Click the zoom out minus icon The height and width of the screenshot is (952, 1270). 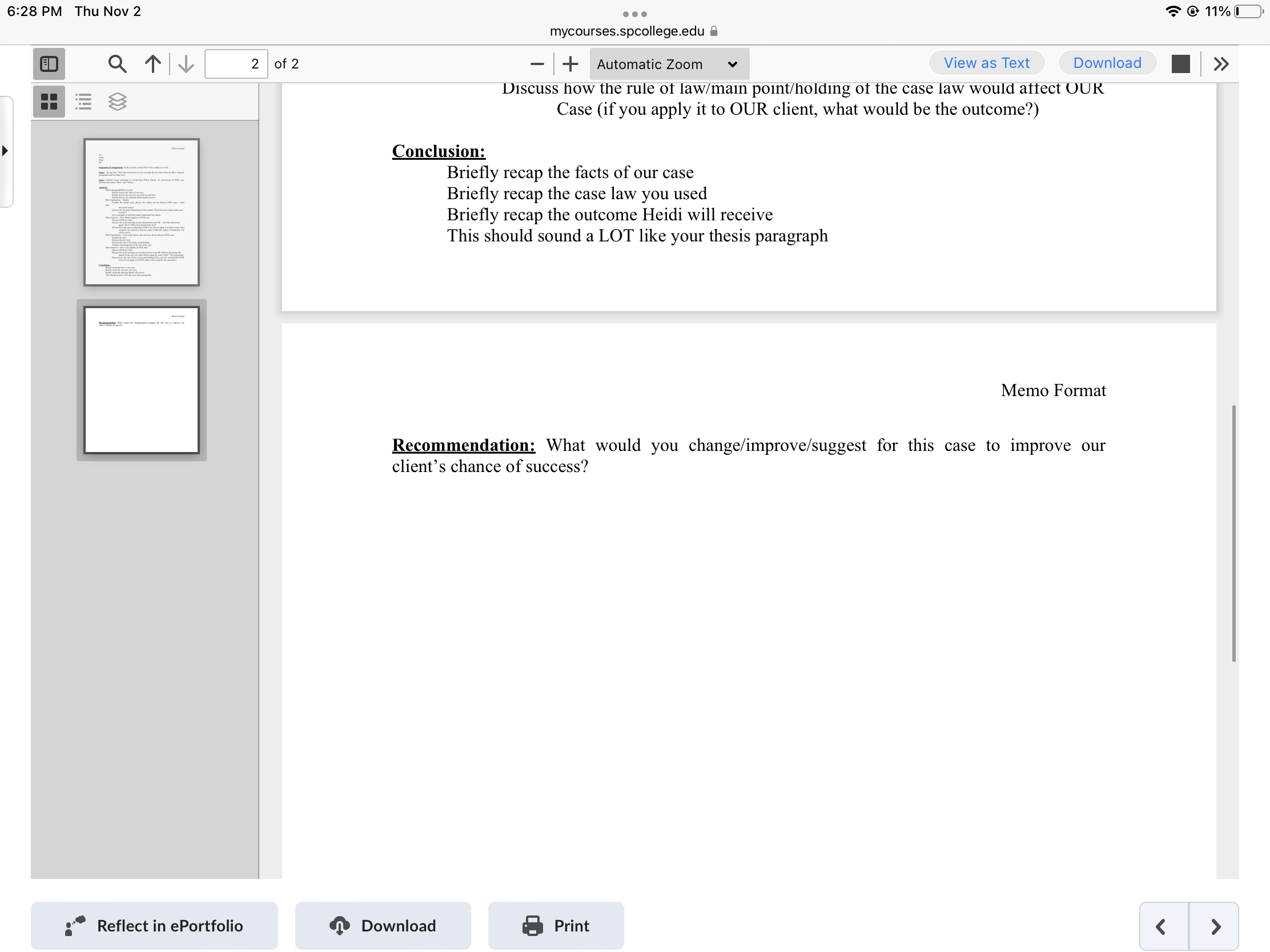pos(537,64)
